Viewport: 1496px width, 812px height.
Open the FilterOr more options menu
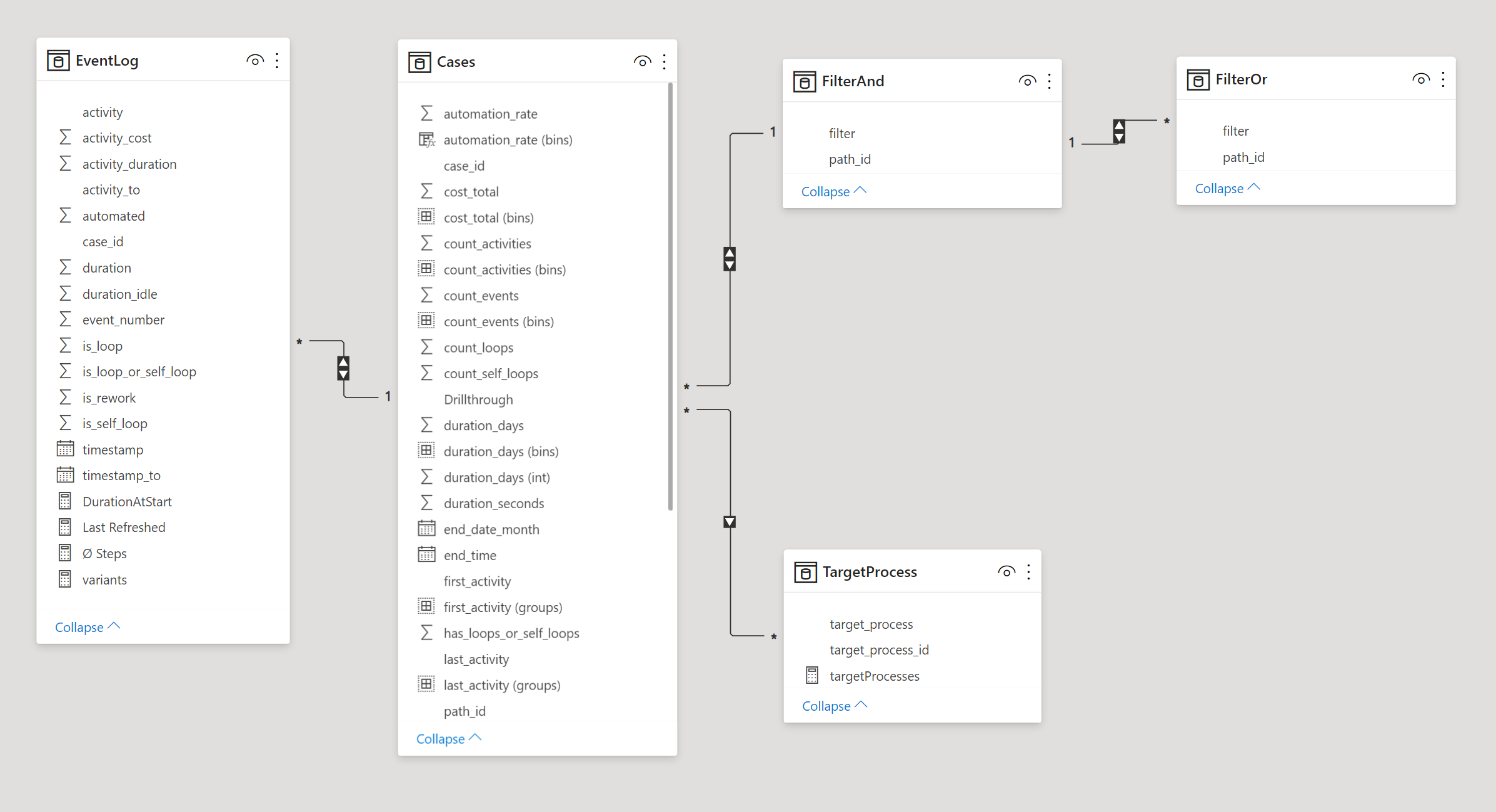tap(1443, 79)
